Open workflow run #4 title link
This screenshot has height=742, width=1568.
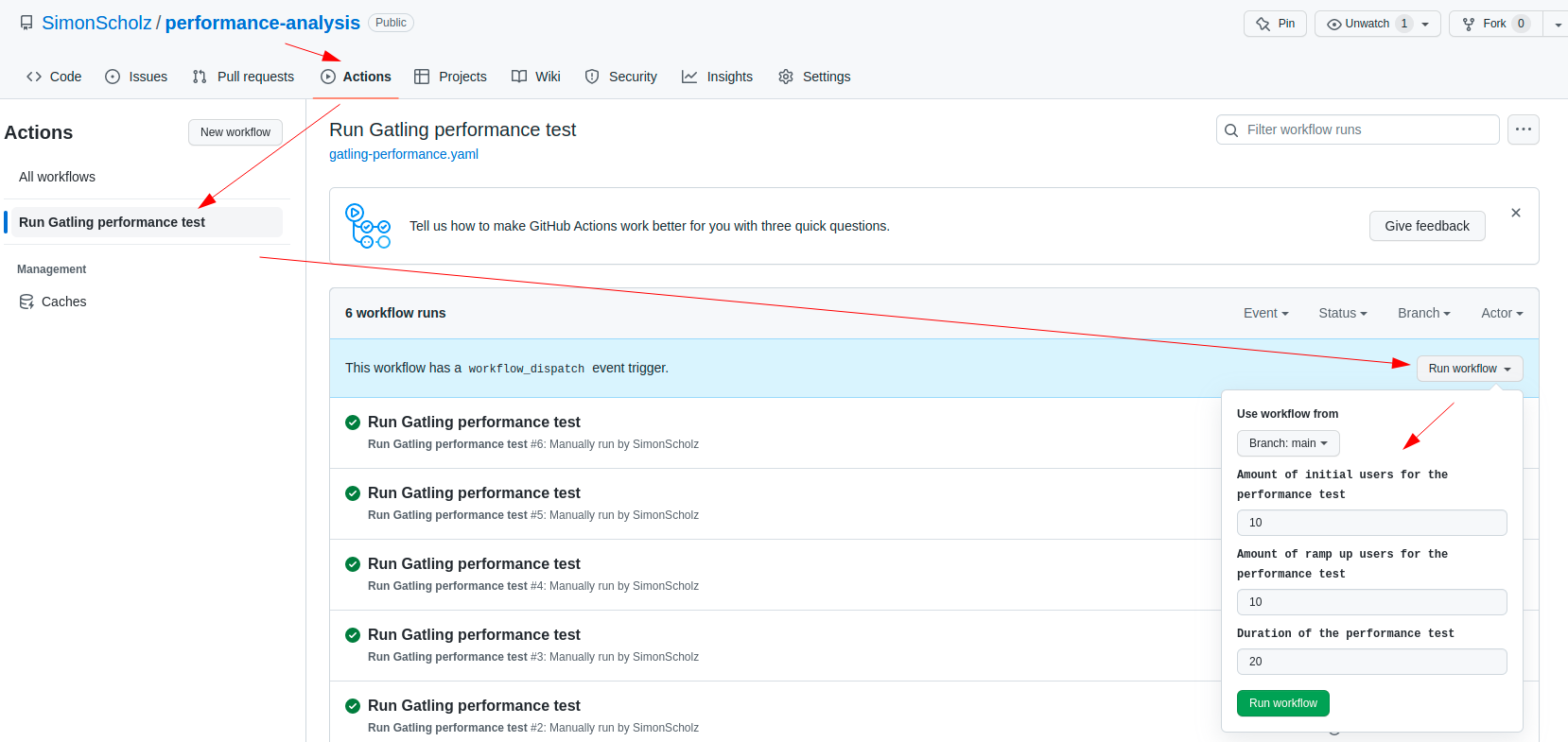474,564
